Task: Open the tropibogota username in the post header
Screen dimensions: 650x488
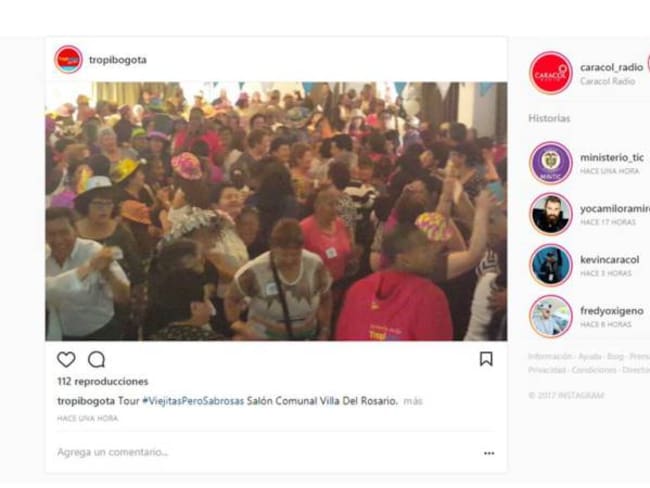Action: click(118, 60)
